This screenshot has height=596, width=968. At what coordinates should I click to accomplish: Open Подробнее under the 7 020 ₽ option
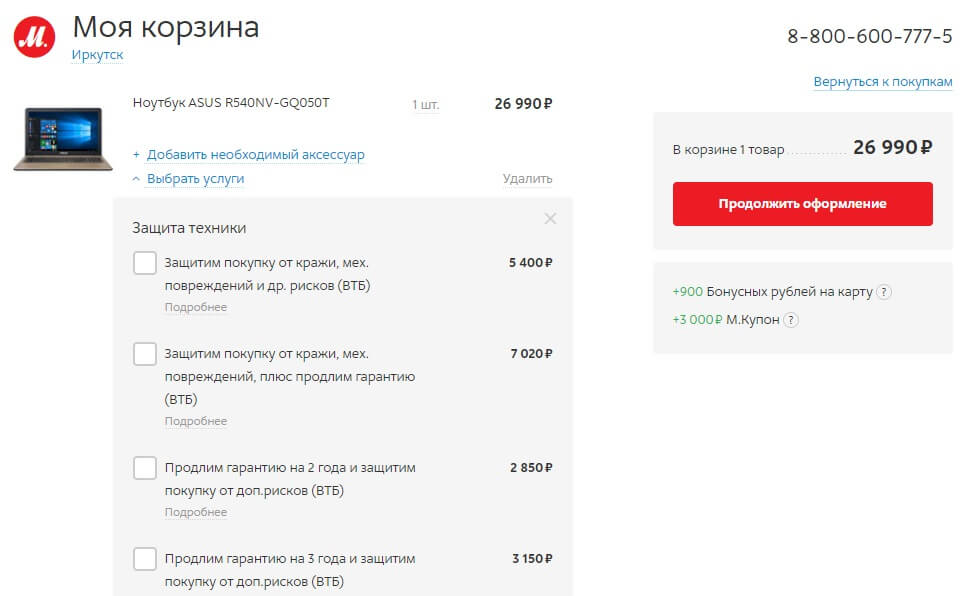[195, 421]
